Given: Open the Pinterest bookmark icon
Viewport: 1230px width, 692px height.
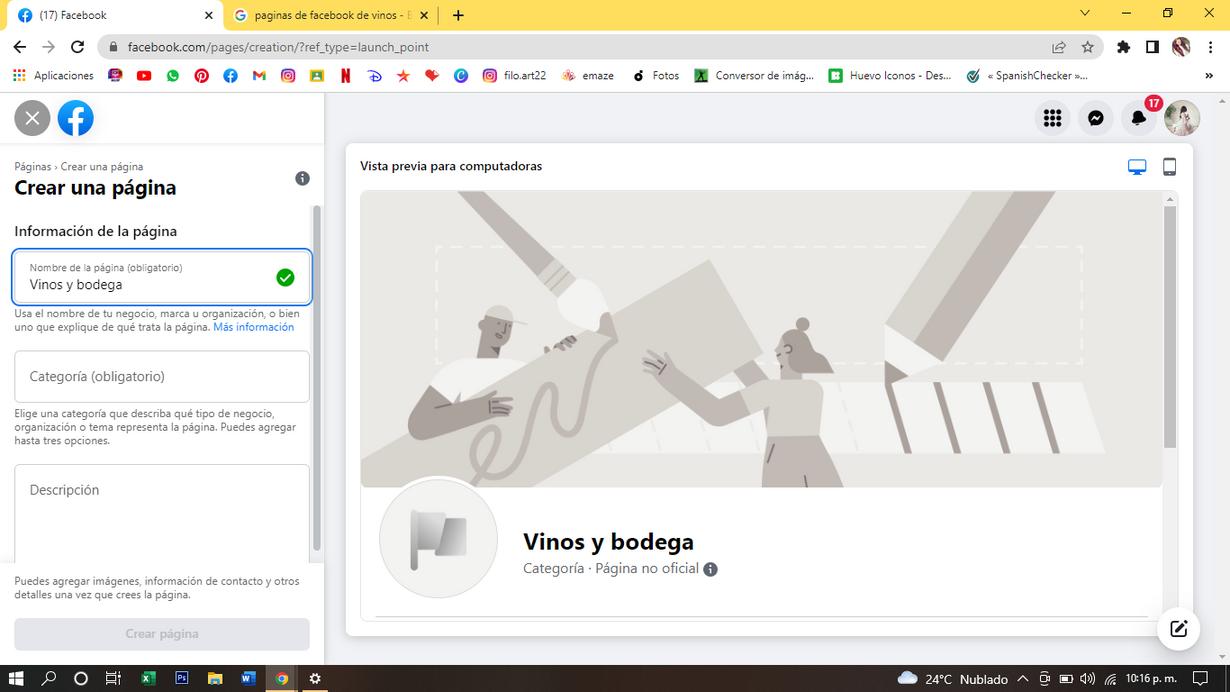Looking at the screenshot, I should tap(202, 76).
